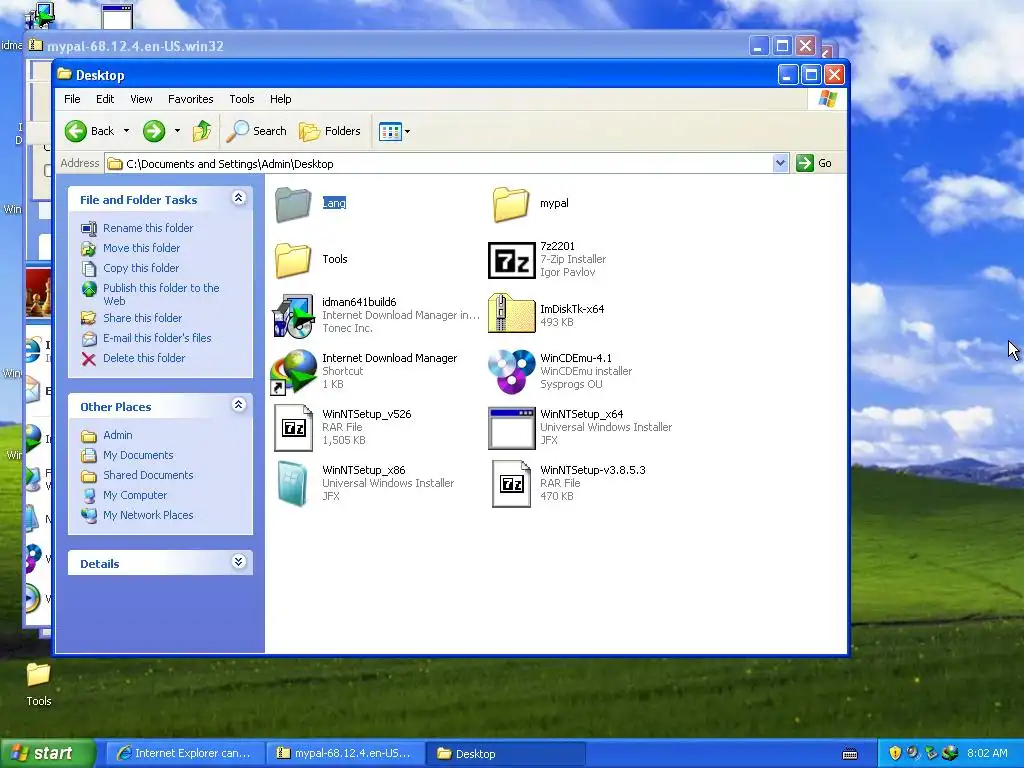This screenshot has width=1024, height=768.
Task: Open the Favorites menu
Action: point(191,99)
